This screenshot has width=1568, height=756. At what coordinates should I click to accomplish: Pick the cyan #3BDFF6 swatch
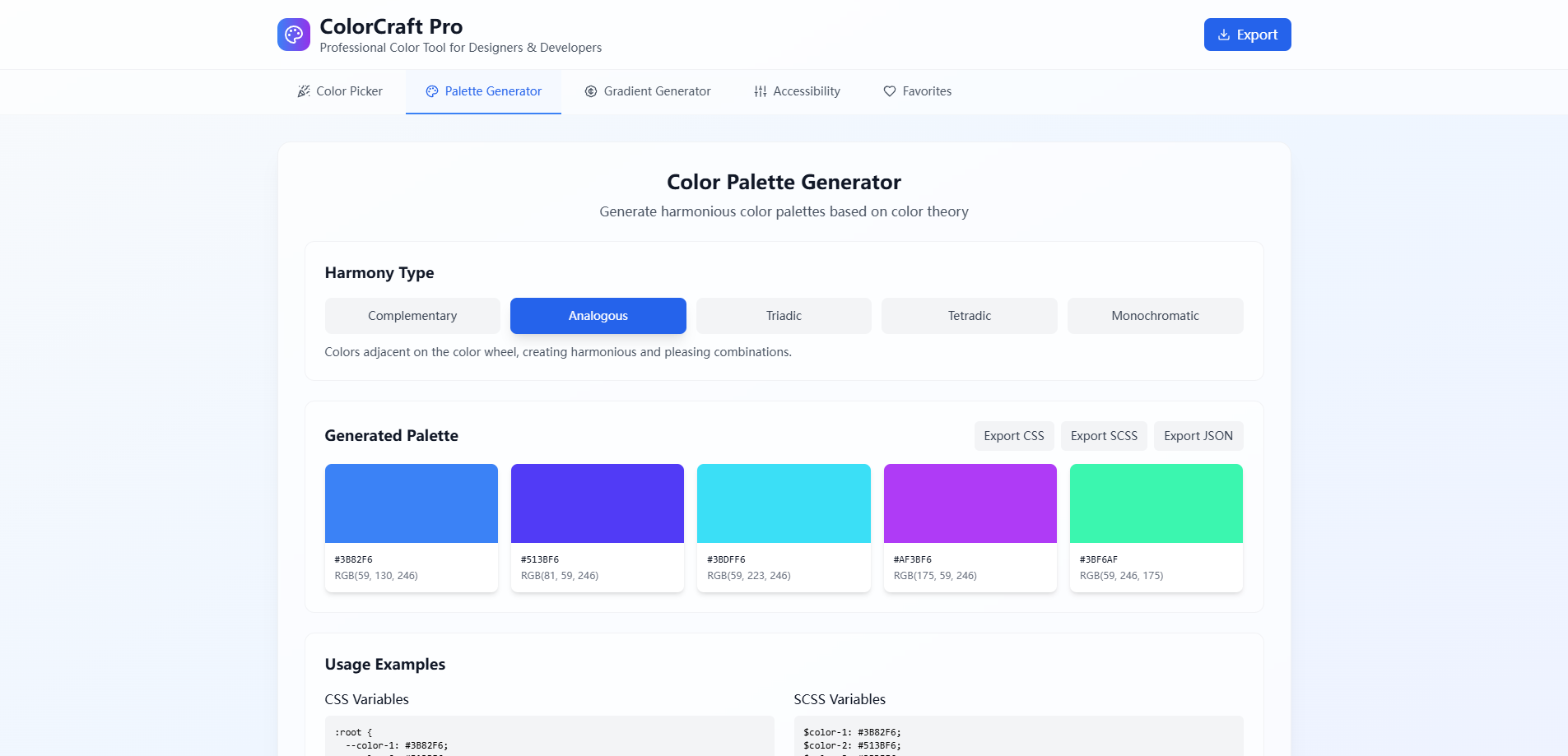tap(784, 503)
